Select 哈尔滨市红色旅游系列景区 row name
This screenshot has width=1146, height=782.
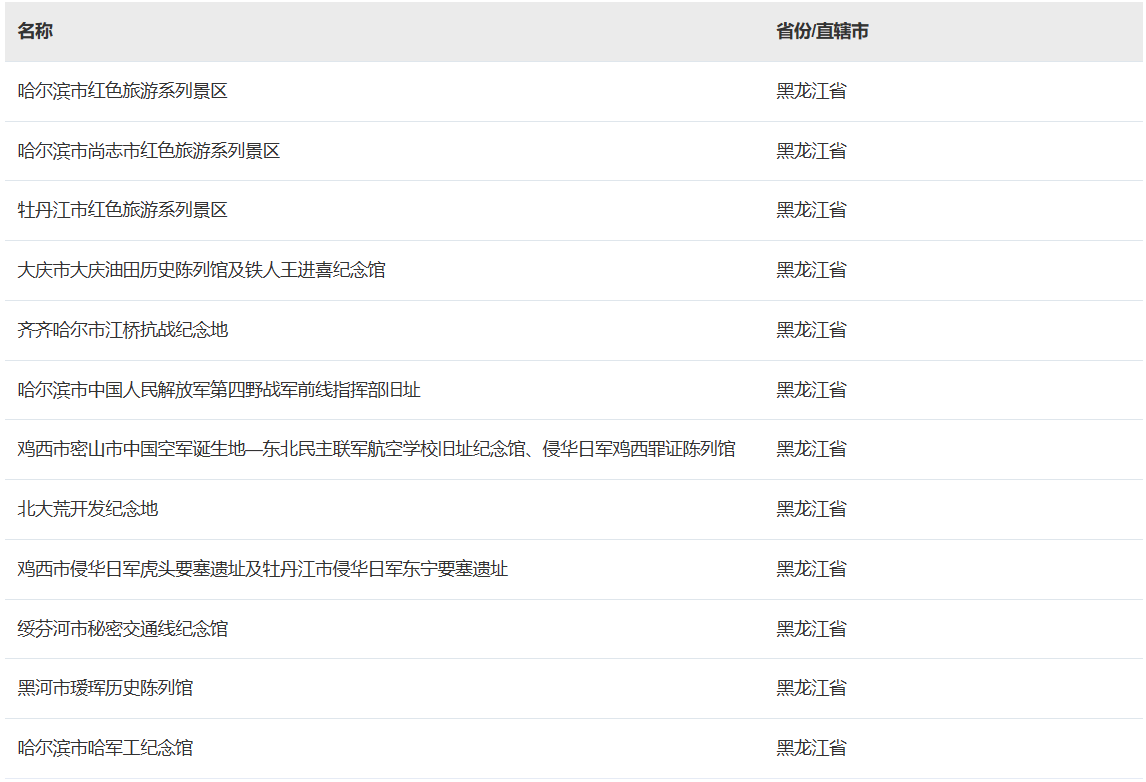(x=123, y=91)
